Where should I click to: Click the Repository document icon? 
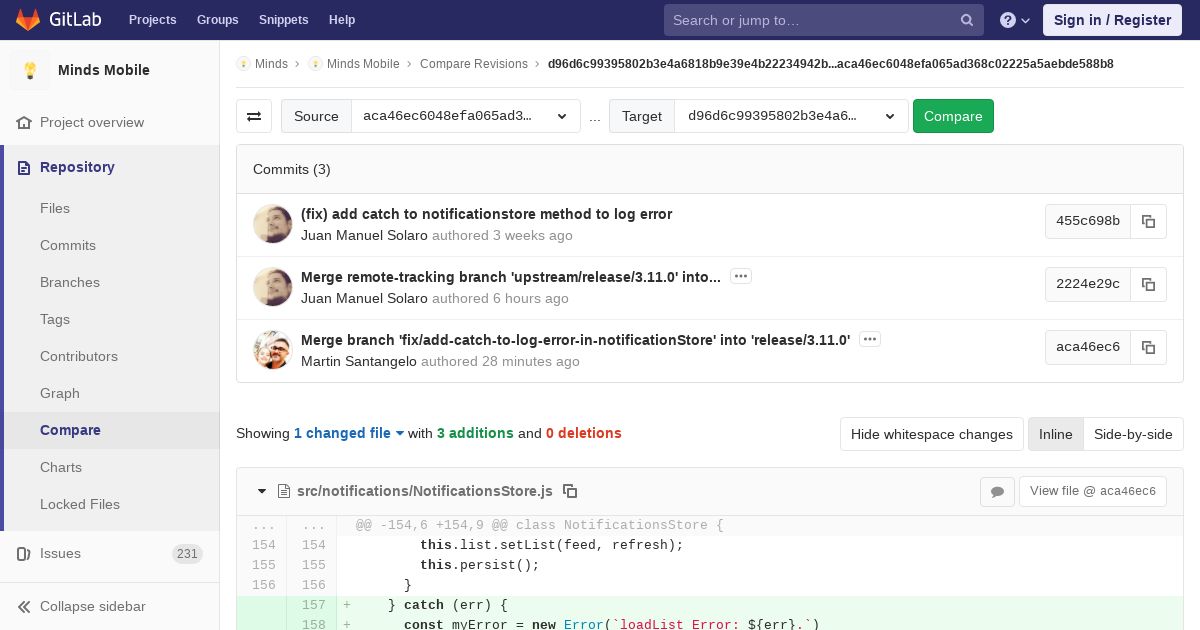tap(24, 167)
